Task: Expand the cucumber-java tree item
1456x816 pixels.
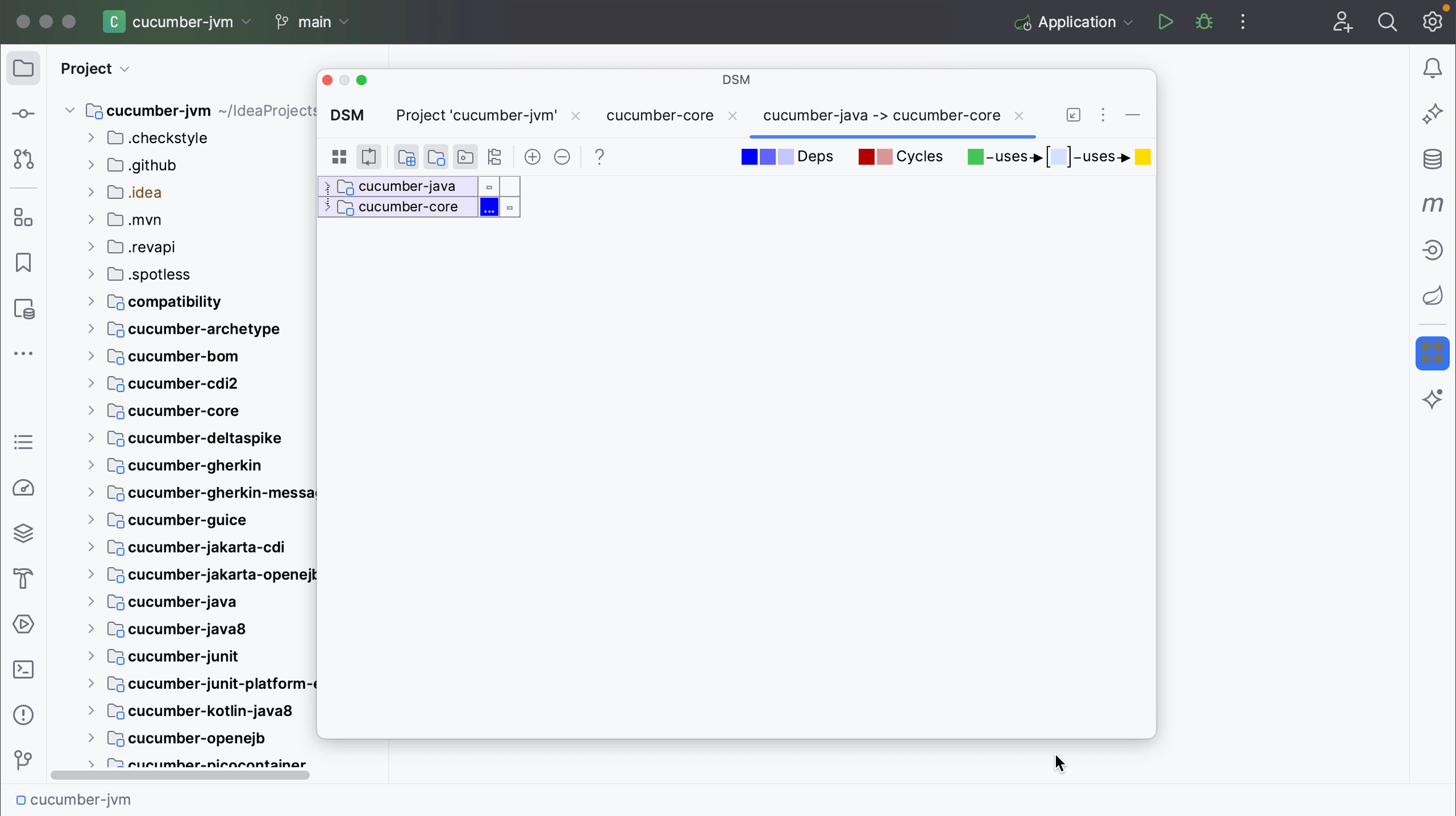Action: point(327,185)
